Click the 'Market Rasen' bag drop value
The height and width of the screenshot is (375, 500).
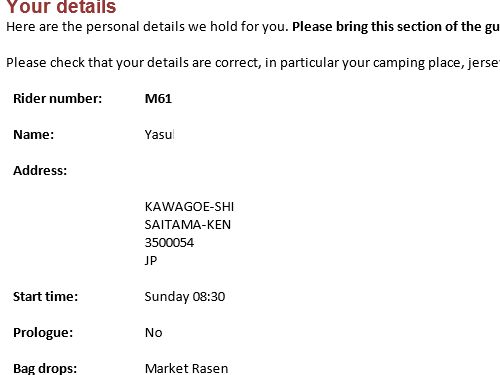click(186, 368)
